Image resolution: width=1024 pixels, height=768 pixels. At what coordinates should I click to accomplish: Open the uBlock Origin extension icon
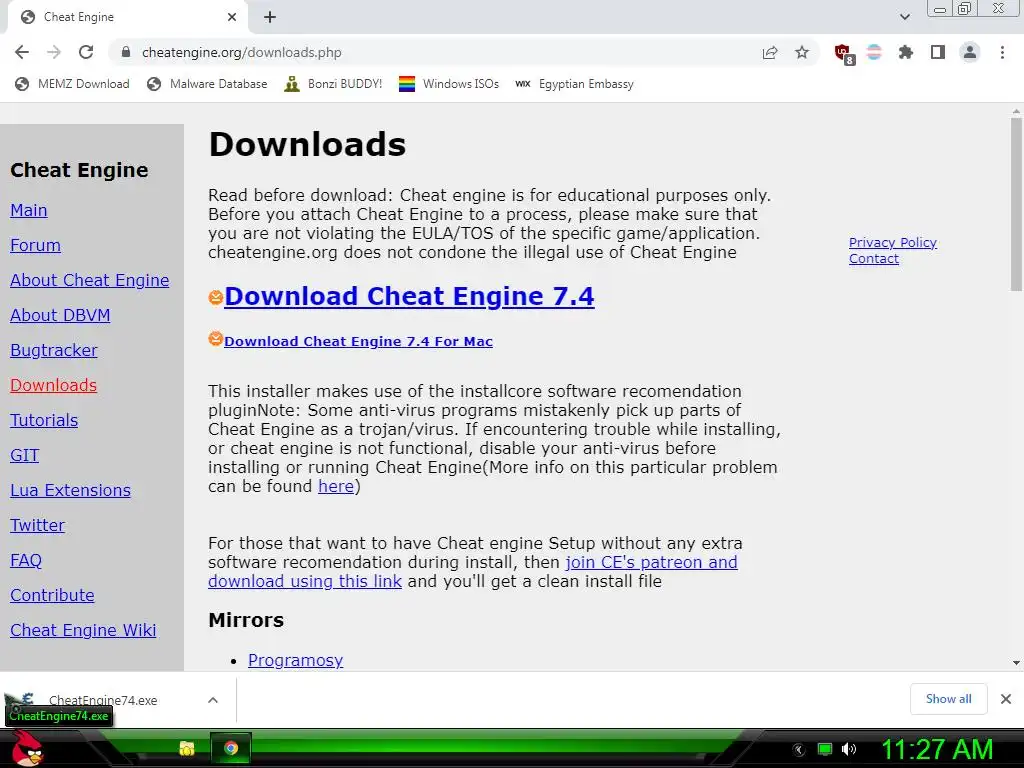coord(844,54)
